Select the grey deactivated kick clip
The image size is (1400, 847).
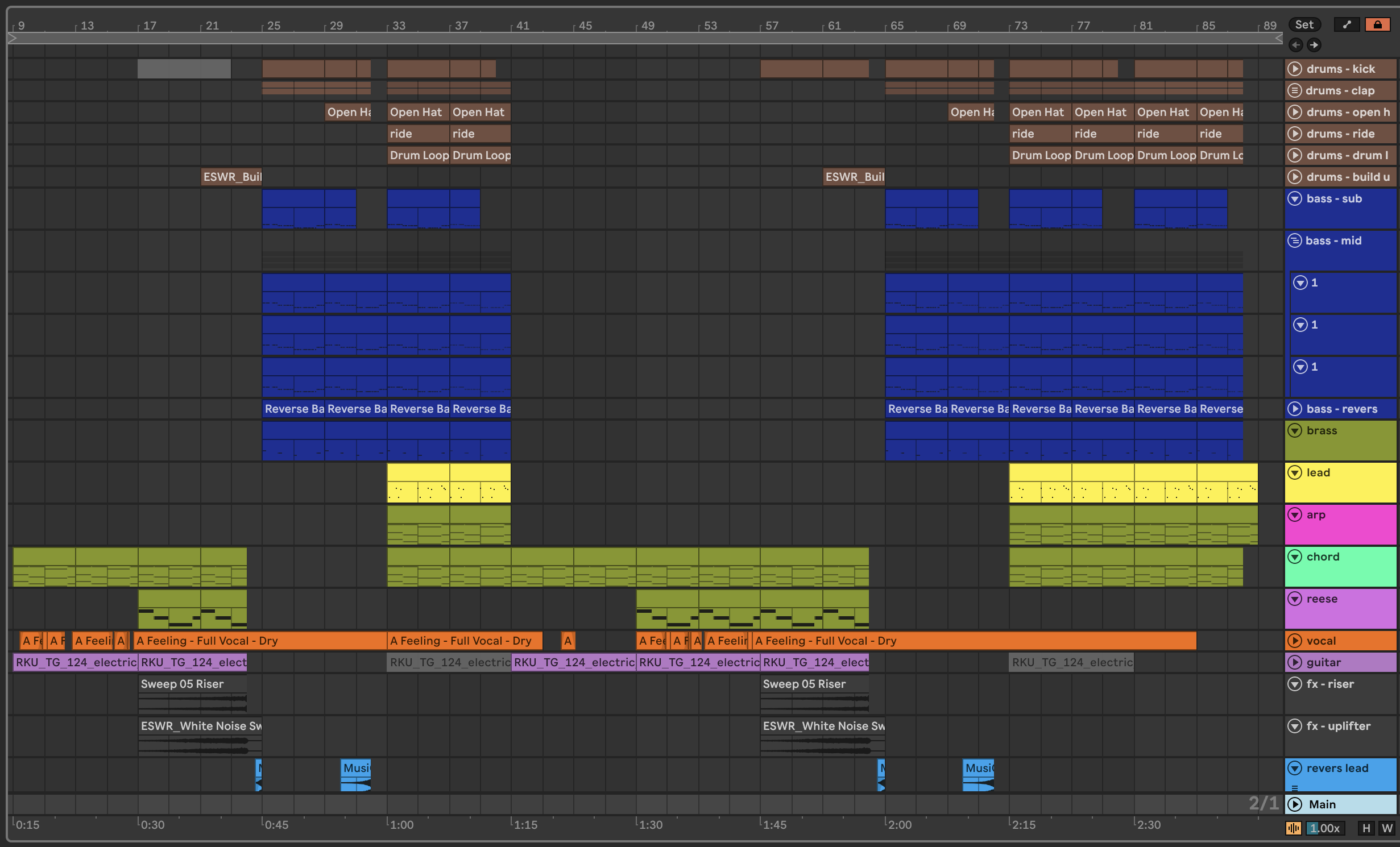(x=184, y=69)
